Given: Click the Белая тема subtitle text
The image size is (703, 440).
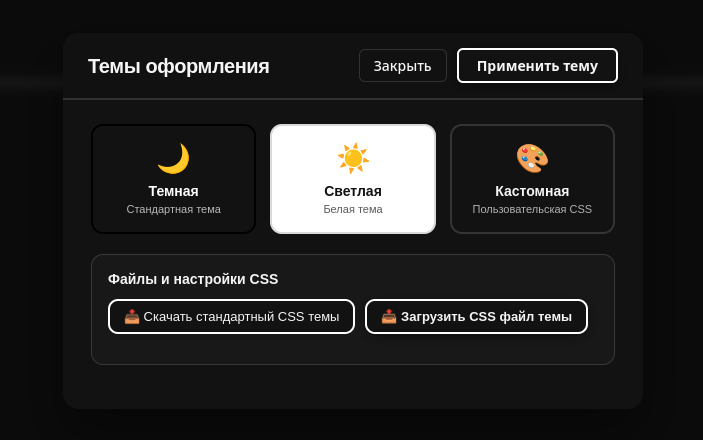Looking at the screenshot, I should (x=353, y=209).
